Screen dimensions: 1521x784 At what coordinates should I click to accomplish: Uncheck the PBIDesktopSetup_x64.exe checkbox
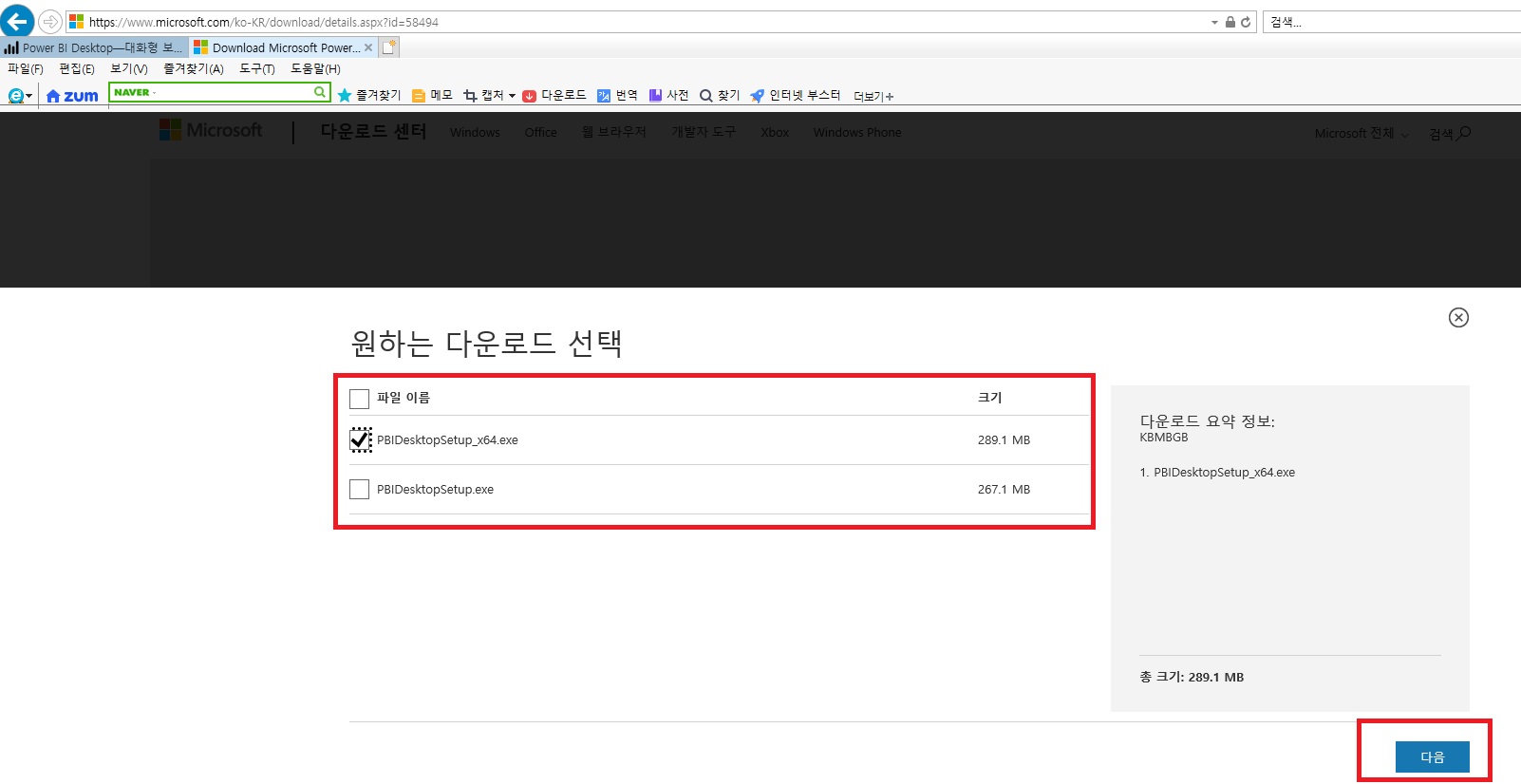tap(361, 439)
